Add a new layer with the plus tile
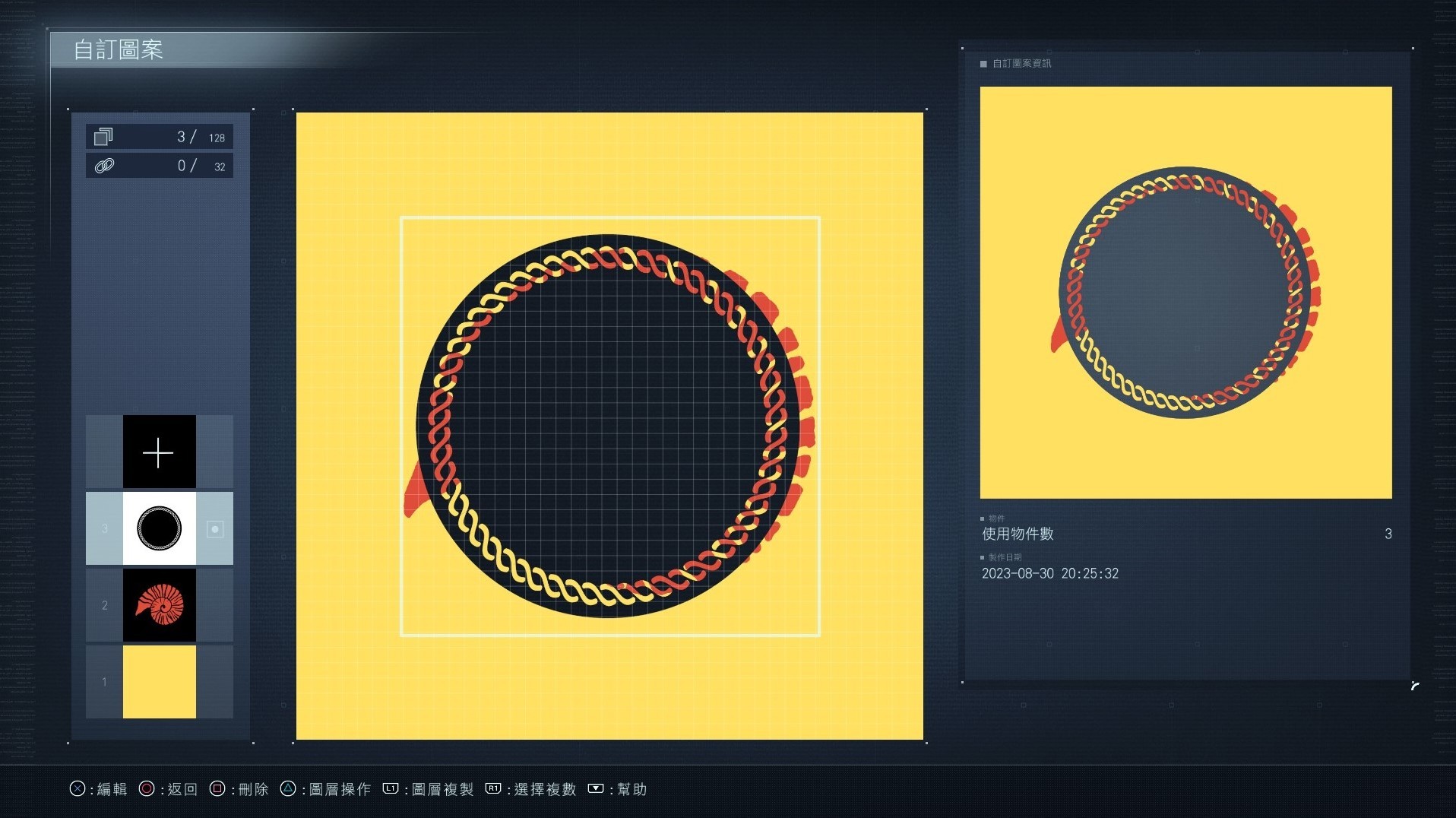The image size is (1456, 818). (159, 452)
